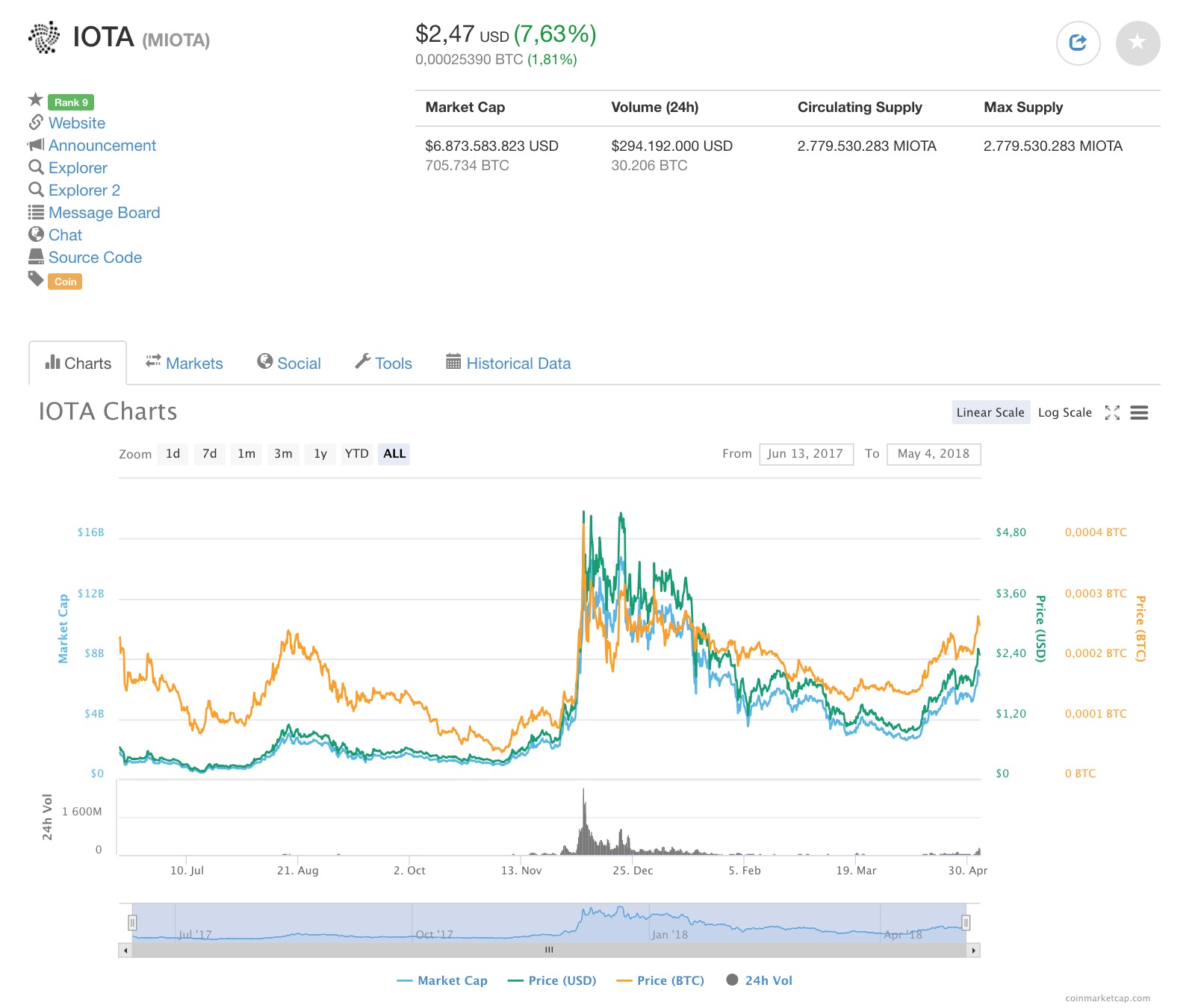Open the Charts tab
The width and height of the screenshot is (1198, 1008).
[78, 364]
